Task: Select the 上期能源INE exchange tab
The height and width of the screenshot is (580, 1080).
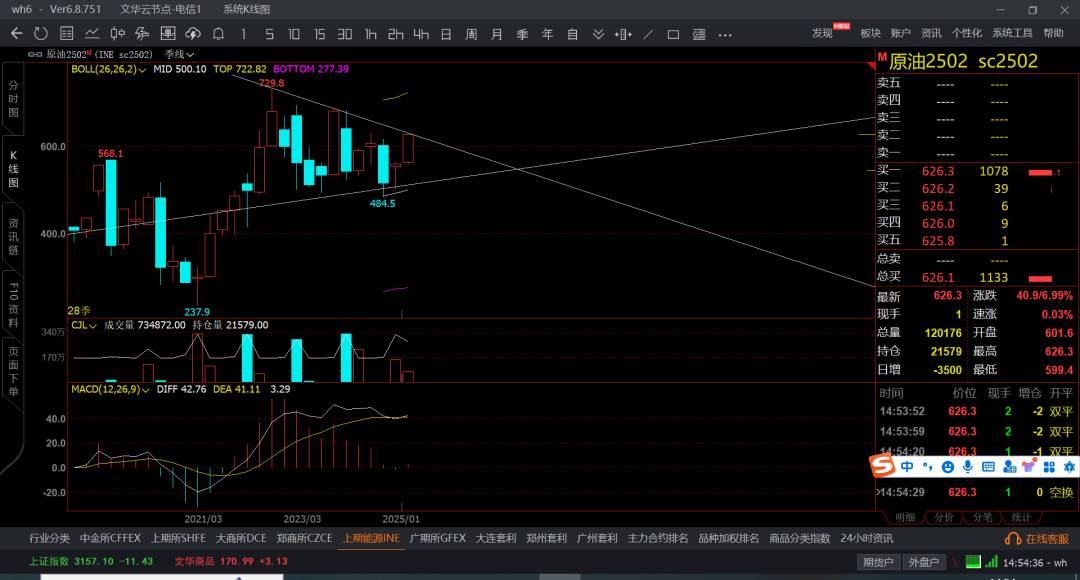Action: pyautogui.click(x=371, y=539)
